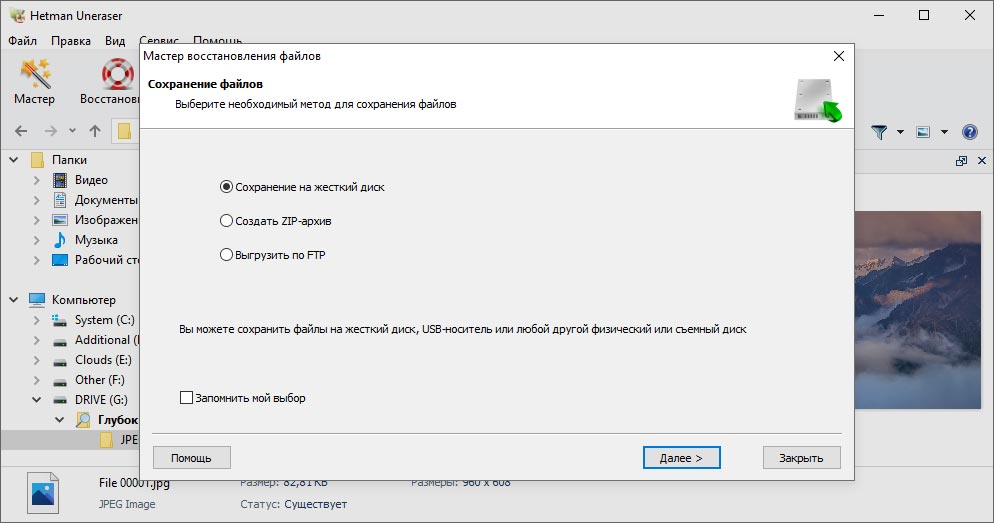The width and height of the screenshot is (994, 523).
Task: Open the Правка menu
Action: pos(70,41)
